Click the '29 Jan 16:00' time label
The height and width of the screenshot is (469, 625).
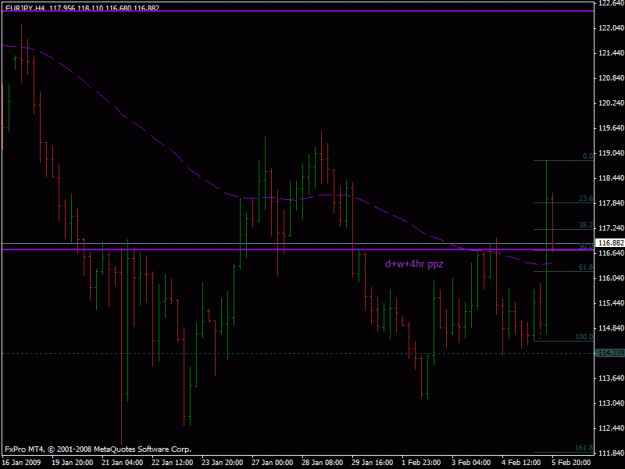[x=372, y=462]
